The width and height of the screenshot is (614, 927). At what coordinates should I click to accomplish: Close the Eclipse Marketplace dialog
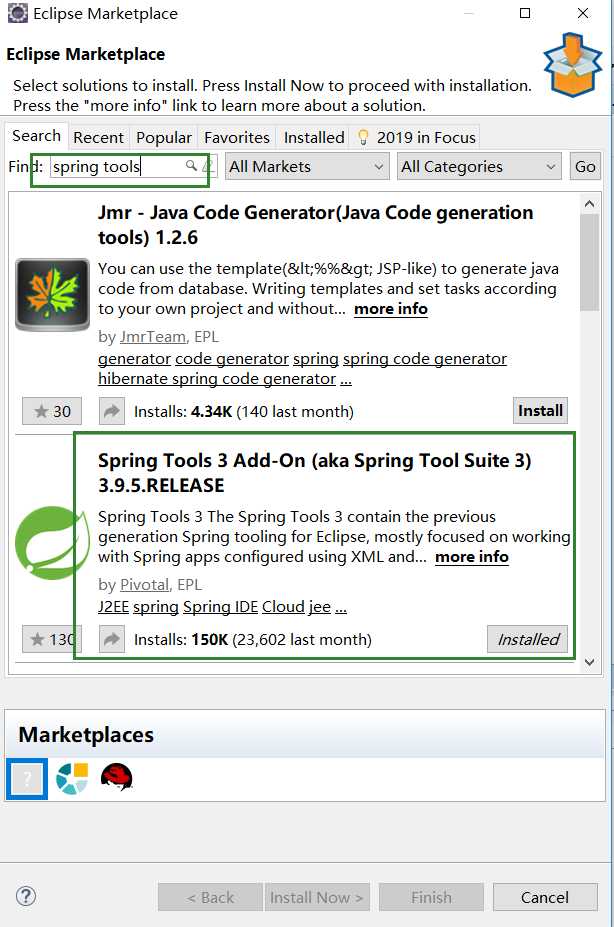[583, 13]
